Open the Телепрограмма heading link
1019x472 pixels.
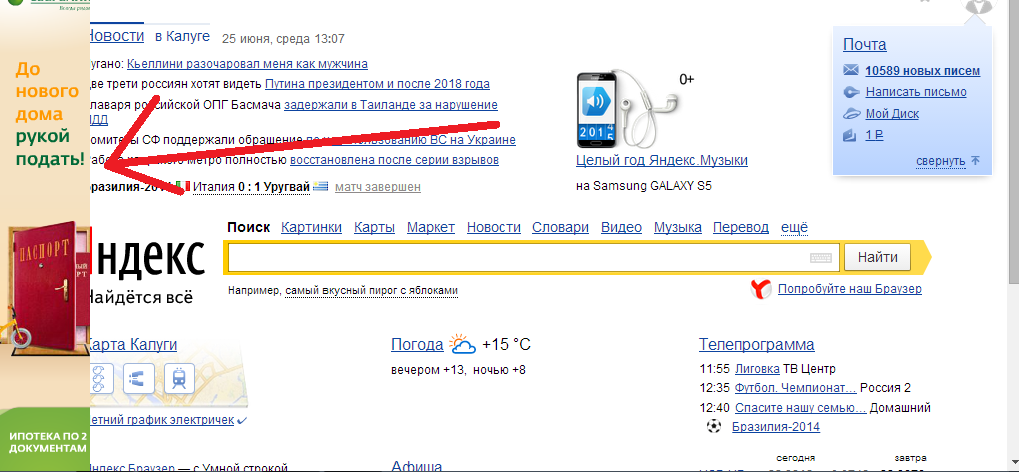click(x=756, y=345)
